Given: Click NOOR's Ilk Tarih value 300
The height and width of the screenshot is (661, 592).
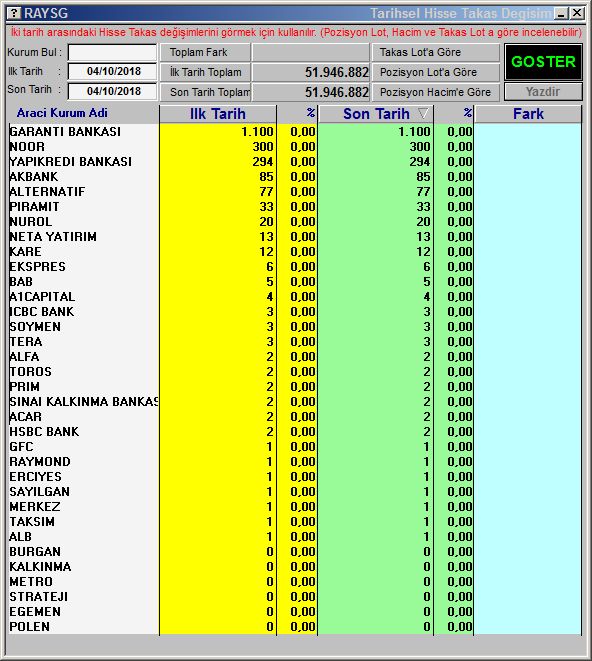Looking at the screenshot, I should coord(263,147).
